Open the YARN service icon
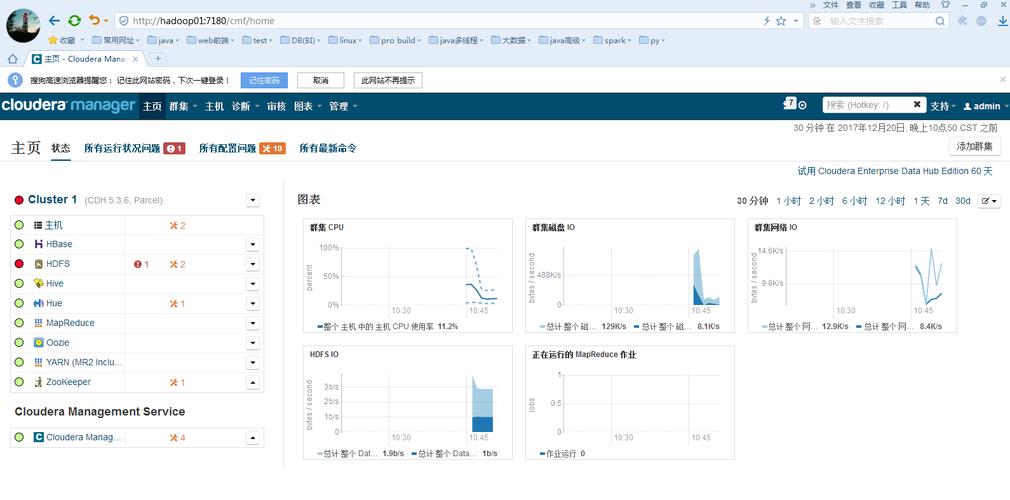The image size is (1010, 500). 38,362
